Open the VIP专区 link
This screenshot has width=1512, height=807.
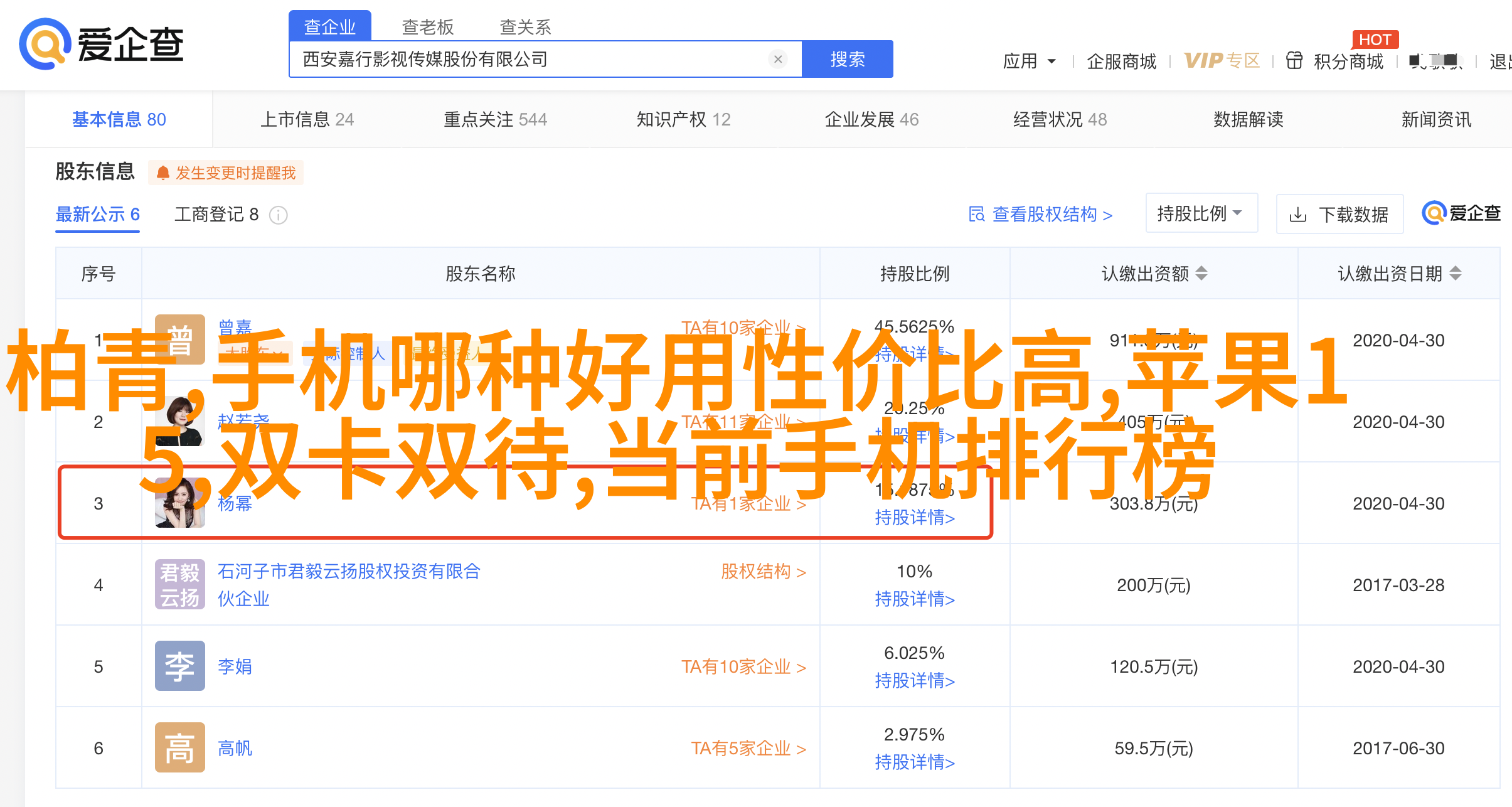click(x=1222, y=60)
